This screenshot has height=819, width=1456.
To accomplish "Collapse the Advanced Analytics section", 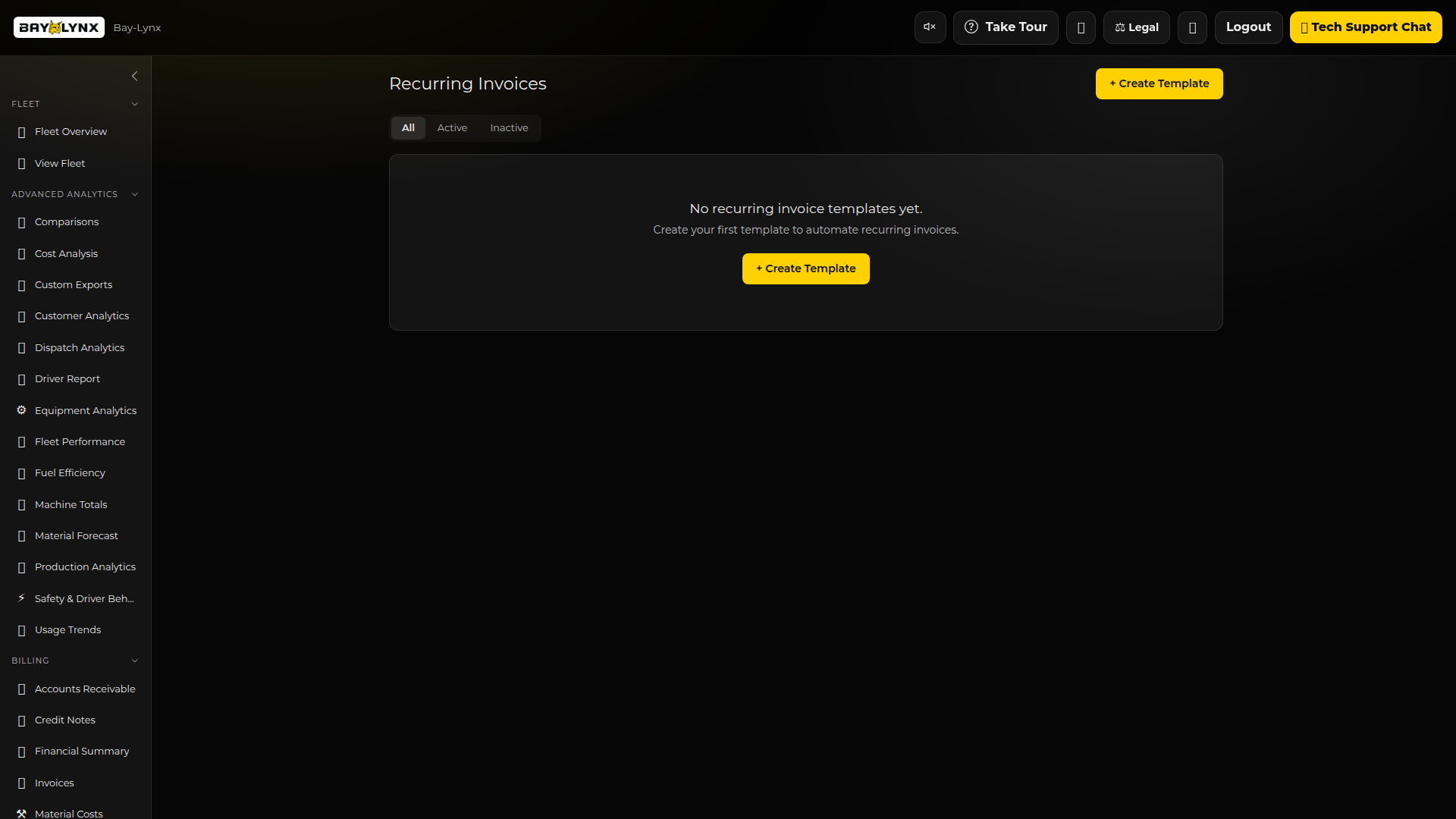I will coord(135,194).
